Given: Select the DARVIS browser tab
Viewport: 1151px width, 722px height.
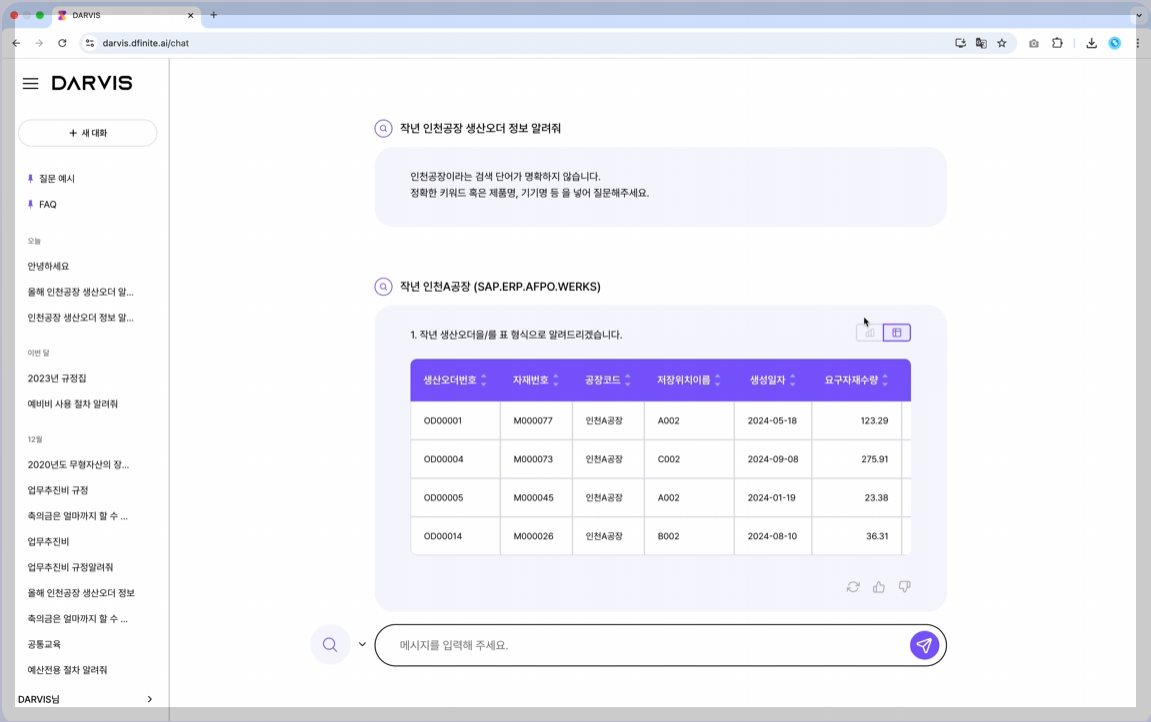Looking at the screenshot, I should click(125, 15).
